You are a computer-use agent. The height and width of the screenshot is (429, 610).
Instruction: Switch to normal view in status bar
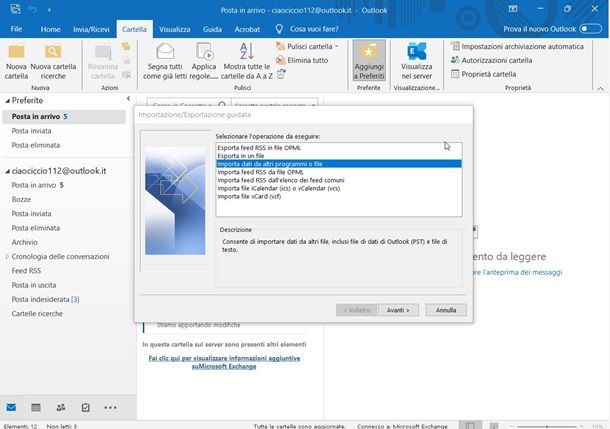click(x=470, y=425)
